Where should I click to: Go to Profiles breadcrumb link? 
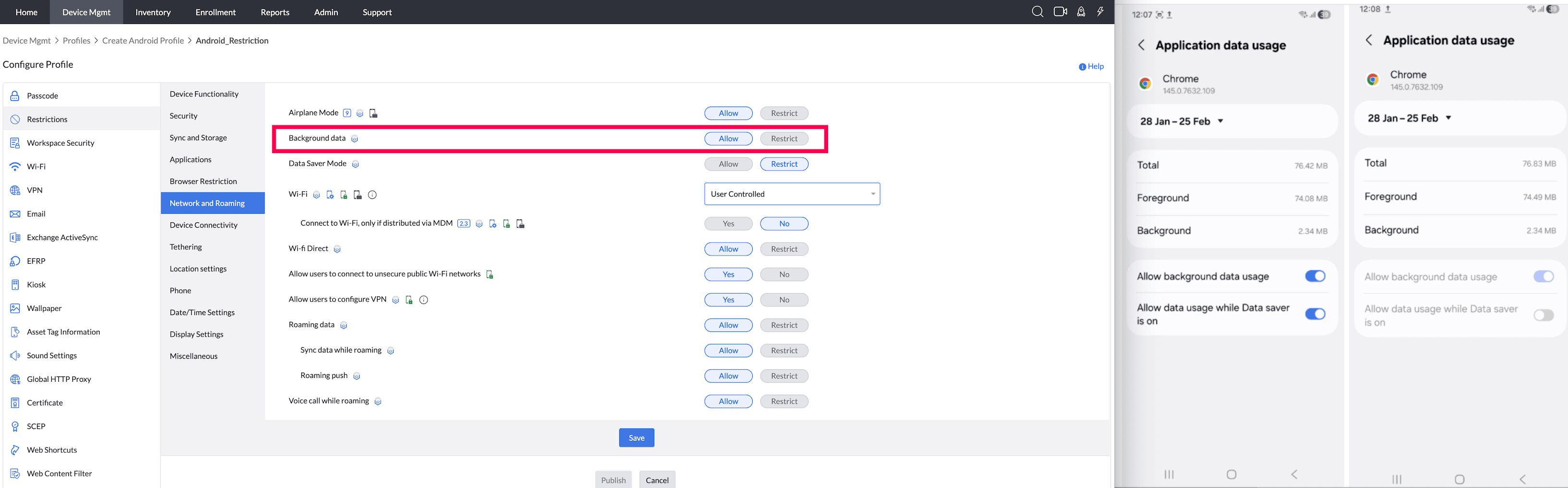coord(77,41)
